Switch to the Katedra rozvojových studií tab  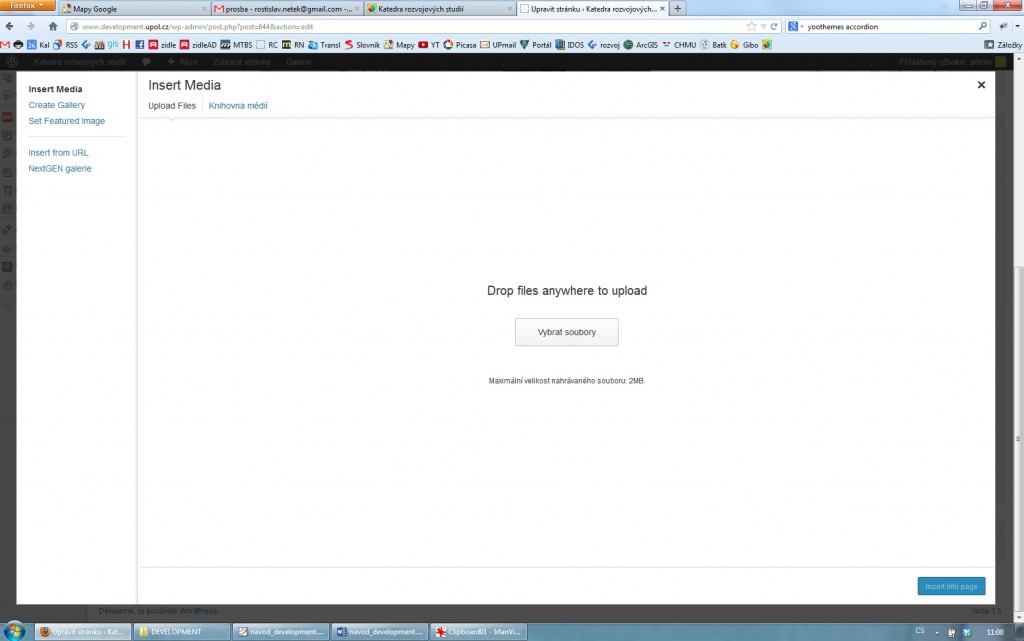tap(440, 8)
